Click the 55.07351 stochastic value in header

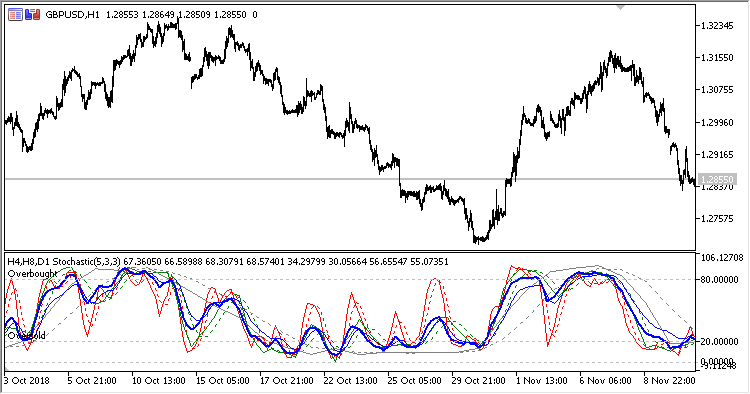[429, 262]
